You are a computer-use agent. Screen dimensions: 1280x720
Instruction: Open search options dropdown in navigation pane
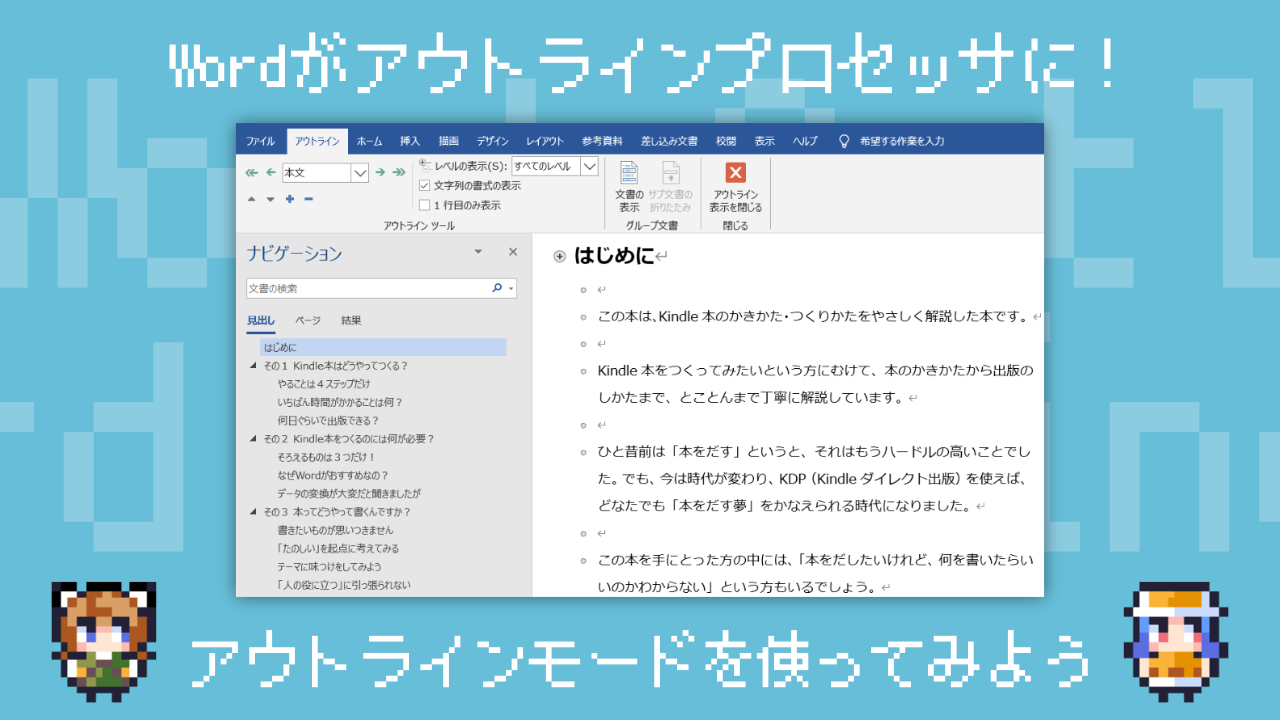click(511, 288)
